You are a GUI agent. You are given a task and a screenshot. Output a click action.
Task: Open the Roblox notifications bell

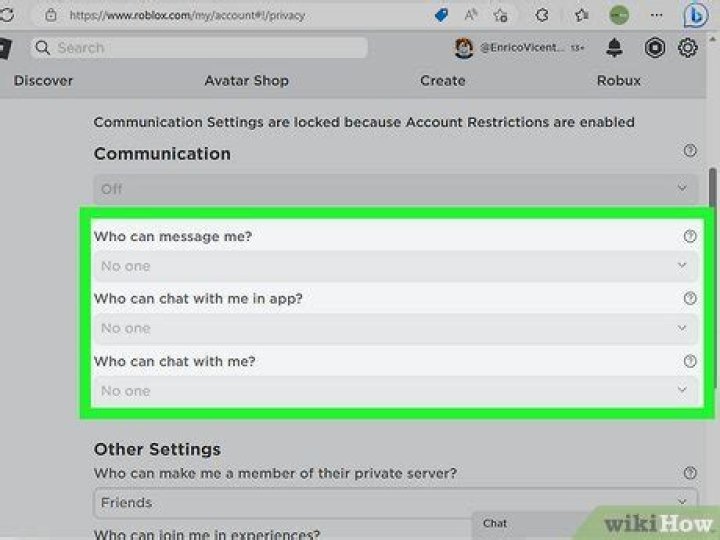point(615,48)
